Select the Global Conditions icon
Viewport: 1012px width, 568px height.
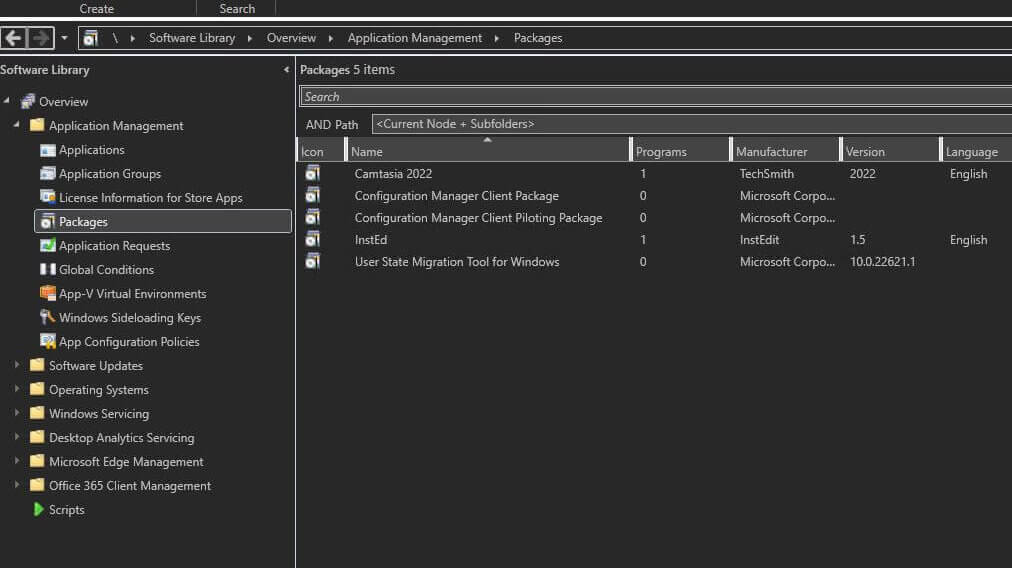pos(48,269)
